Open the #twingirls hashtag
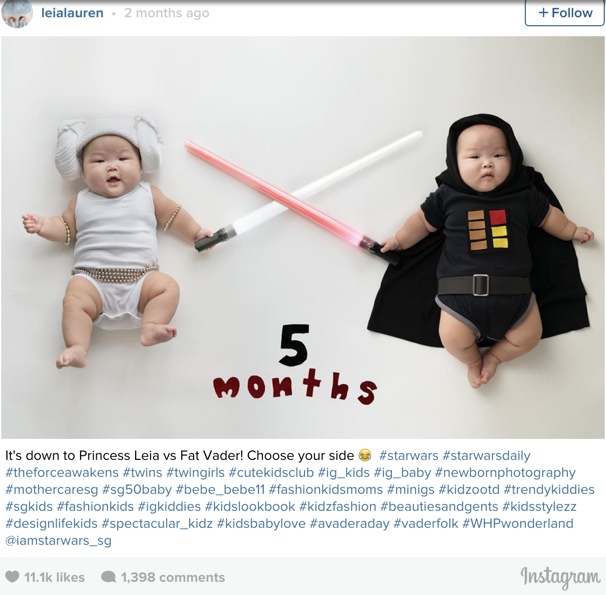The height and width of the screenshot is (595, 606). (x=195, y=473)
